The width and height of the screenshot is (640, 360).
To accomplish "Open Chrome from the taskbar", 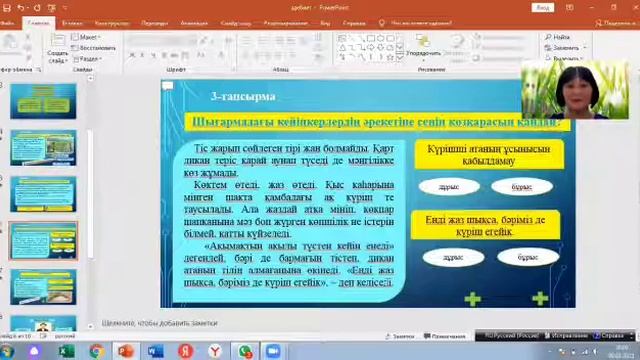I will pos(96,351).
